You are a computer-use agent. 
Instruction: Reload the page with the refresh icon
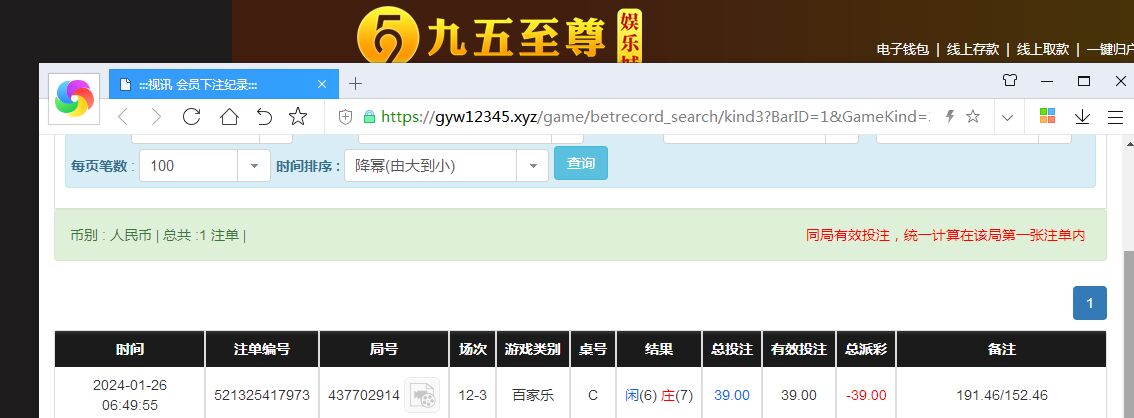point(192,116)
